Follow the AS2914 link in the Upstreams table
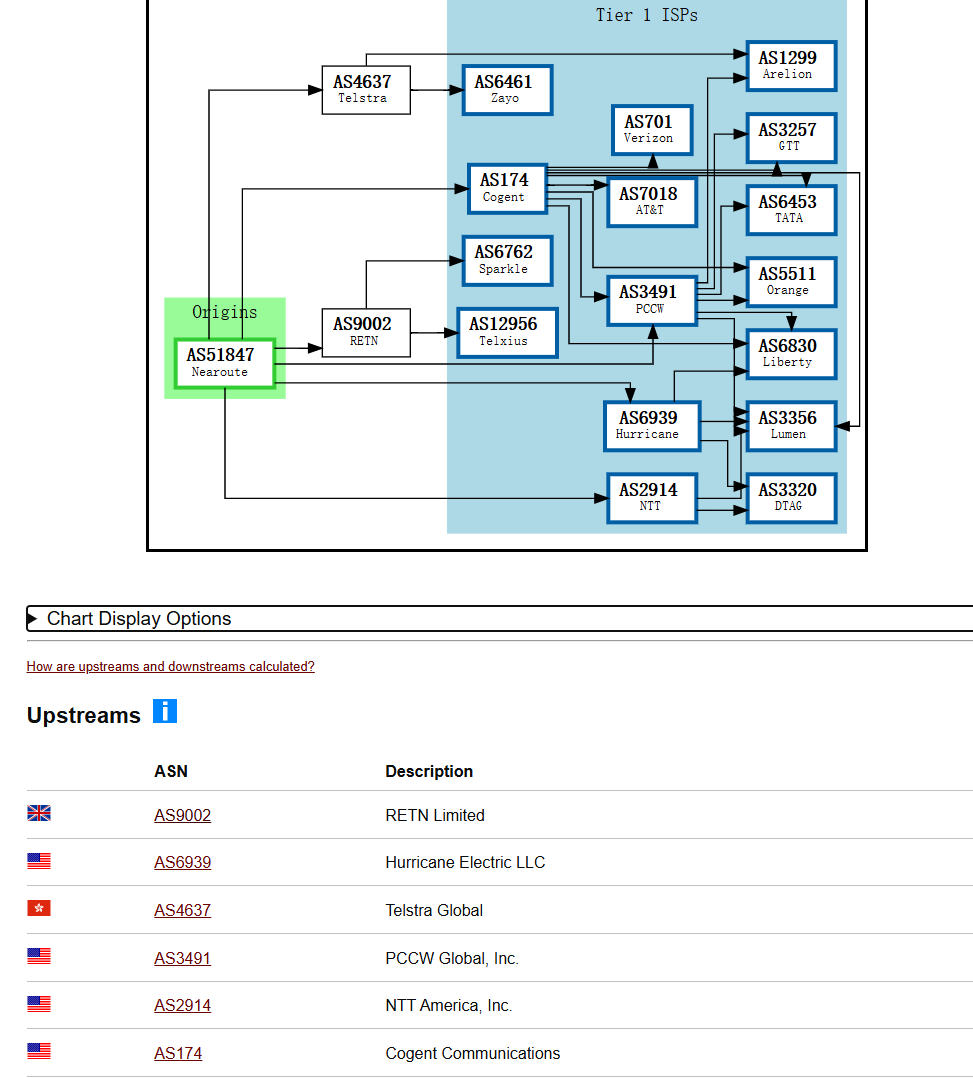 pos(182,1006)
